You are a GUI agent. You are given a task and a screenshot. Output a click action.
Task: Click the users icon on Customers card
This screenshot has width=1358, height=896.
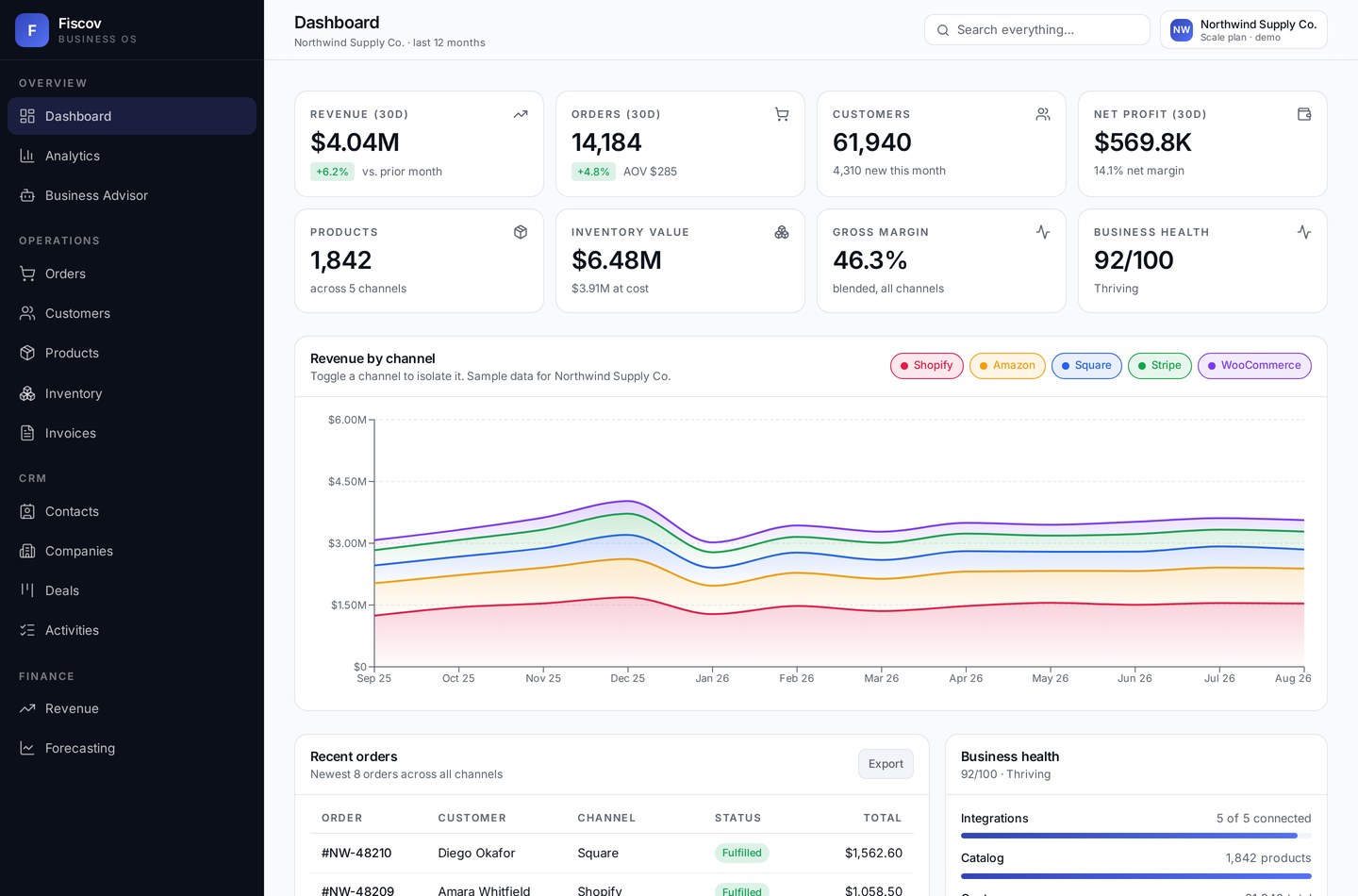pos(1043,114)
